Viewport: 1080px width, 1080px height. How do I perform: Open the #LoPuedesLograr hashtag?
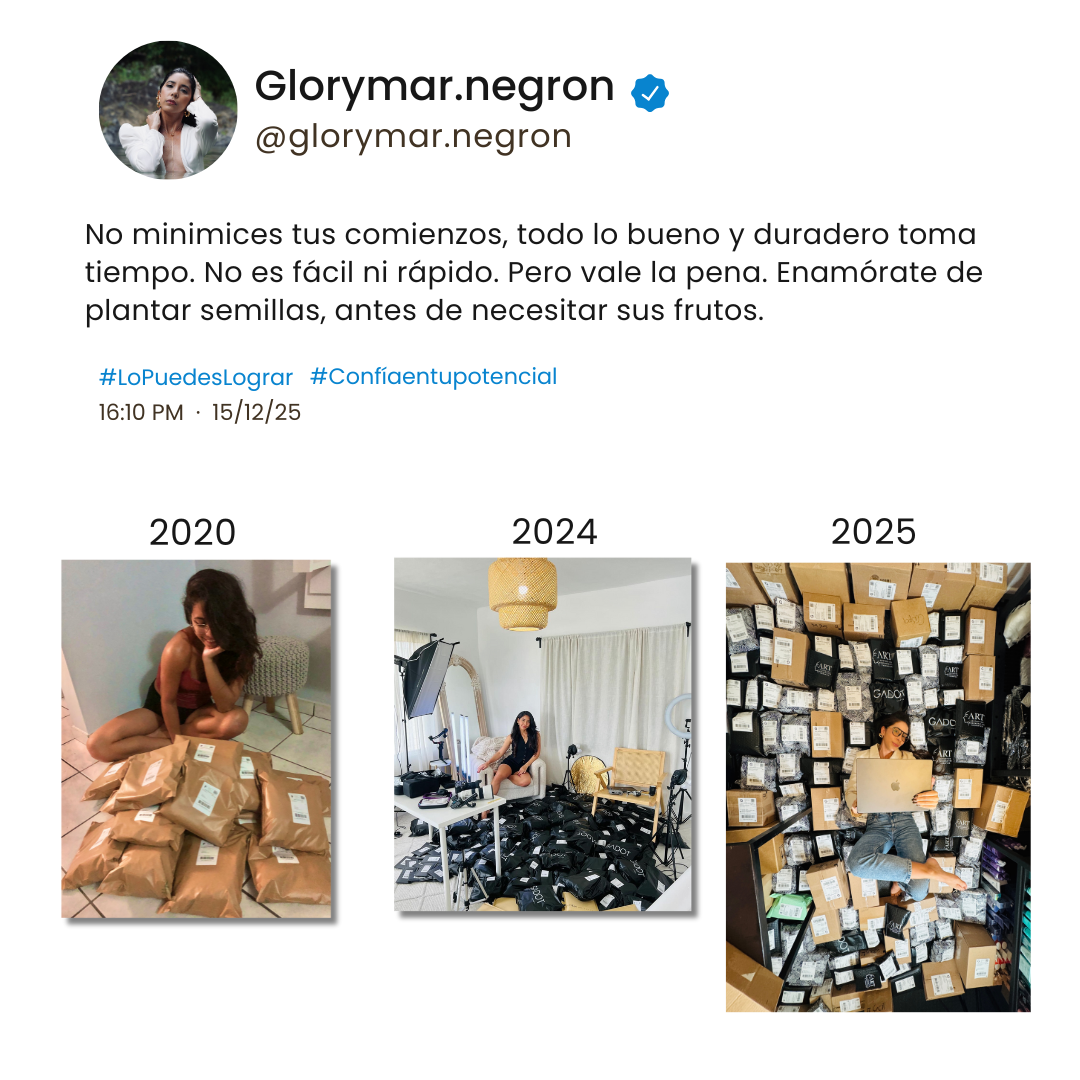coord(196,377)
